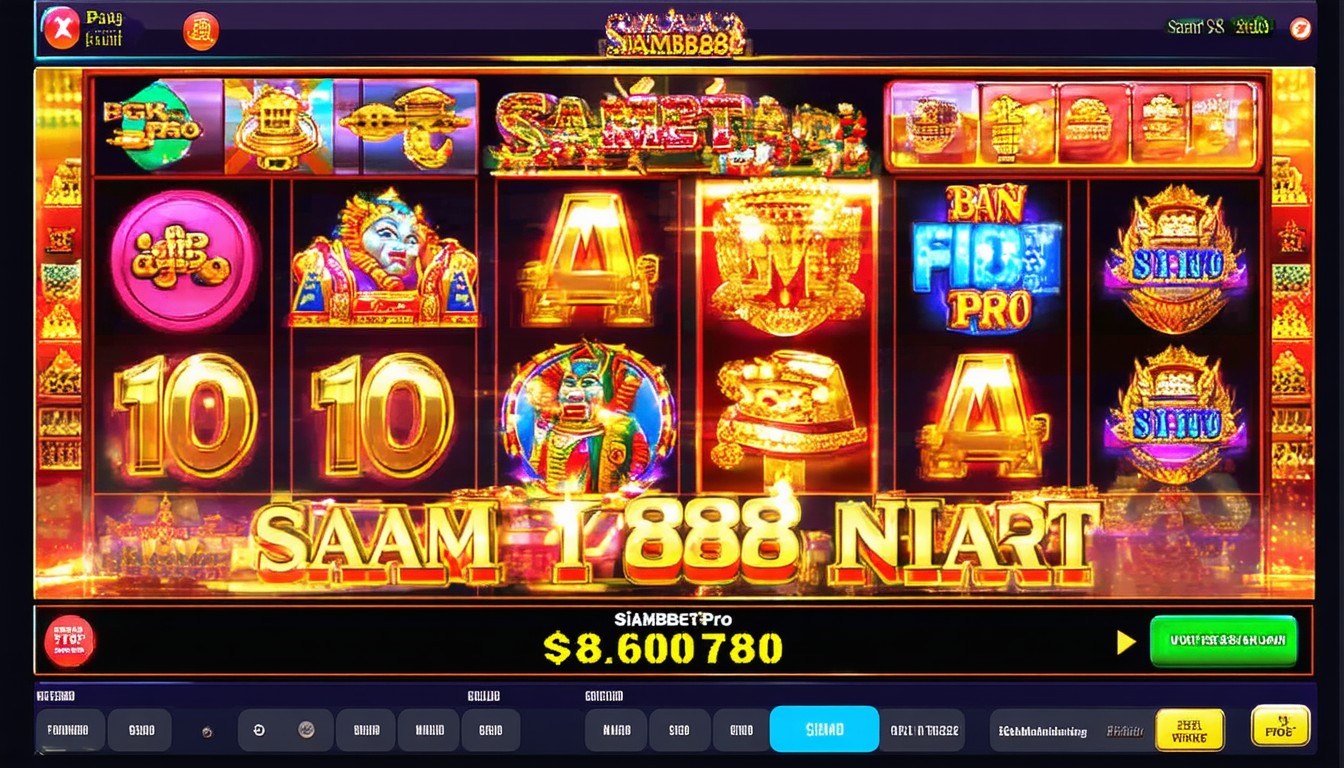
Task: Click the red STOP button beside the balance
Action: [69, 641]
